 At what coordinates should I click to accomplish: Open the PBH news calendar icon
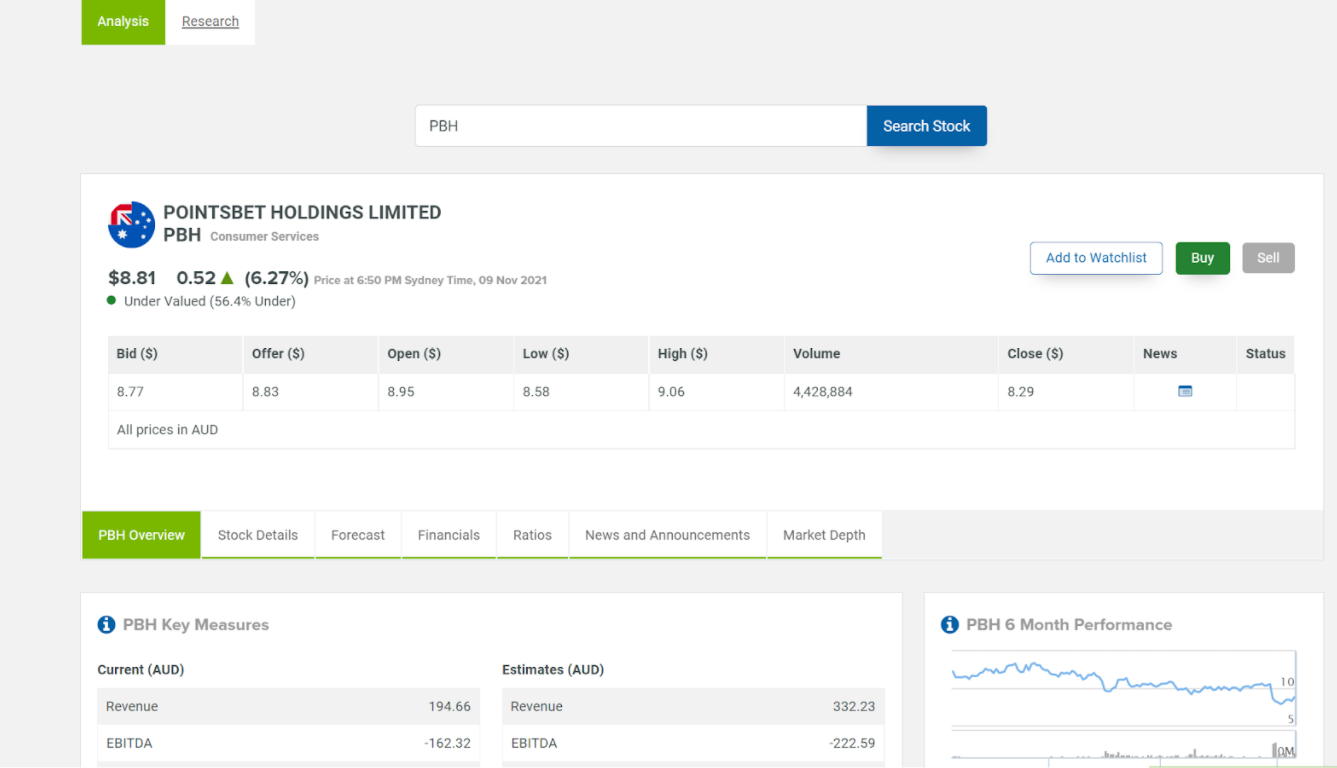click(x=1185, y=391)
